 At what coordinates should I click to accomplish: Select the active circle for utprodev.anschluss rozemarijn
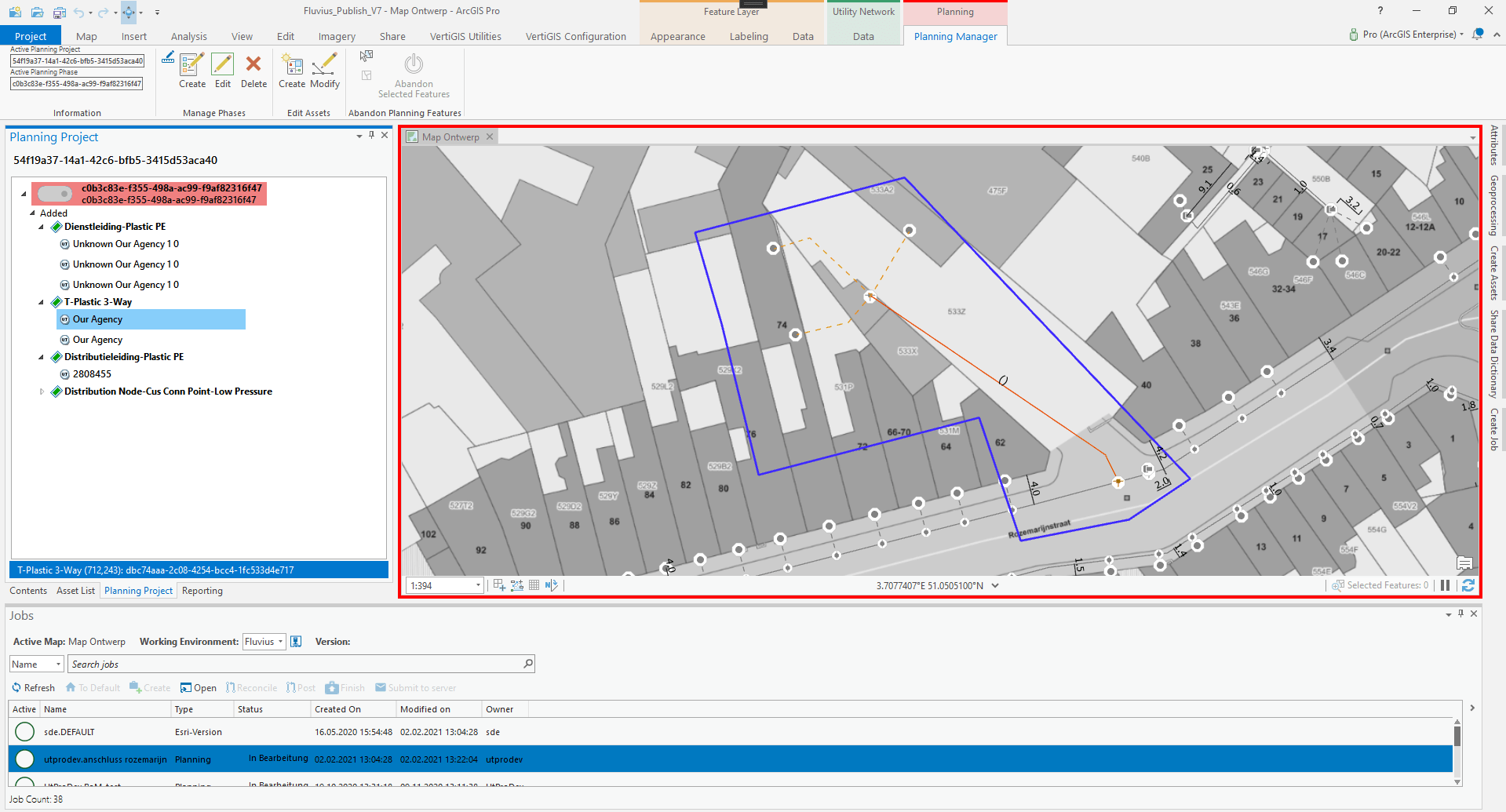[x=25, y=759]
